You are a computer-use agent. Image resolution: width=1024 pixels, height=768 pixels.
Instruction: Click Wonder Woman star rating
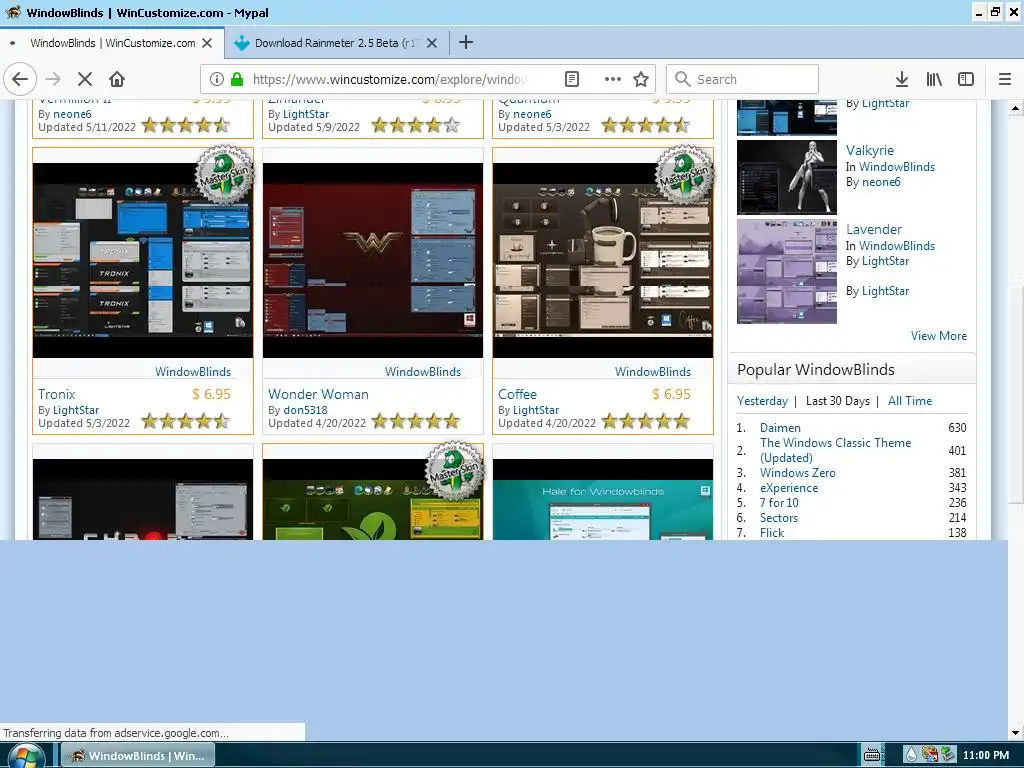pyautogui.click(x=415, y=421)
